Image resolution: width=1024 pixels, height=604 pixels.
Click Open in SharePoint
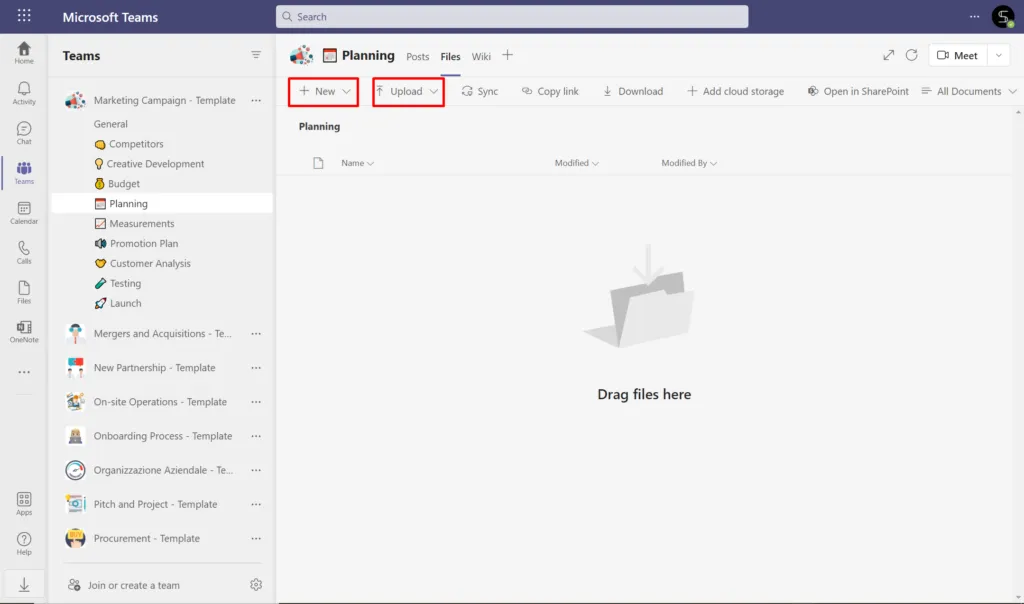[x=858, y=91]
